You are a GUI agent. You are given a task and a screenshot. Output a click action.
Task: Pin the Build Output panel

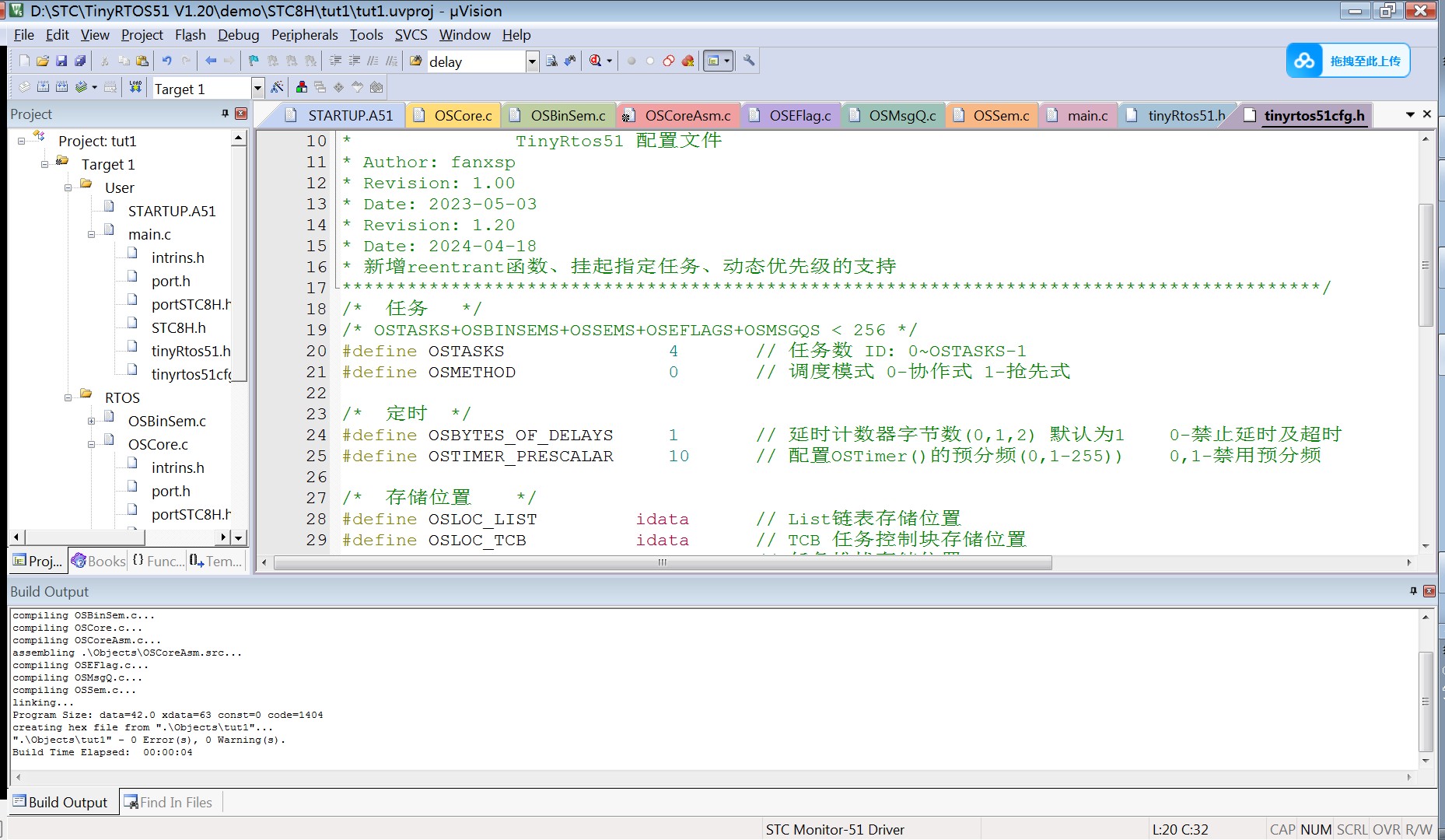pyautogui.click(x=1413, y=591)
